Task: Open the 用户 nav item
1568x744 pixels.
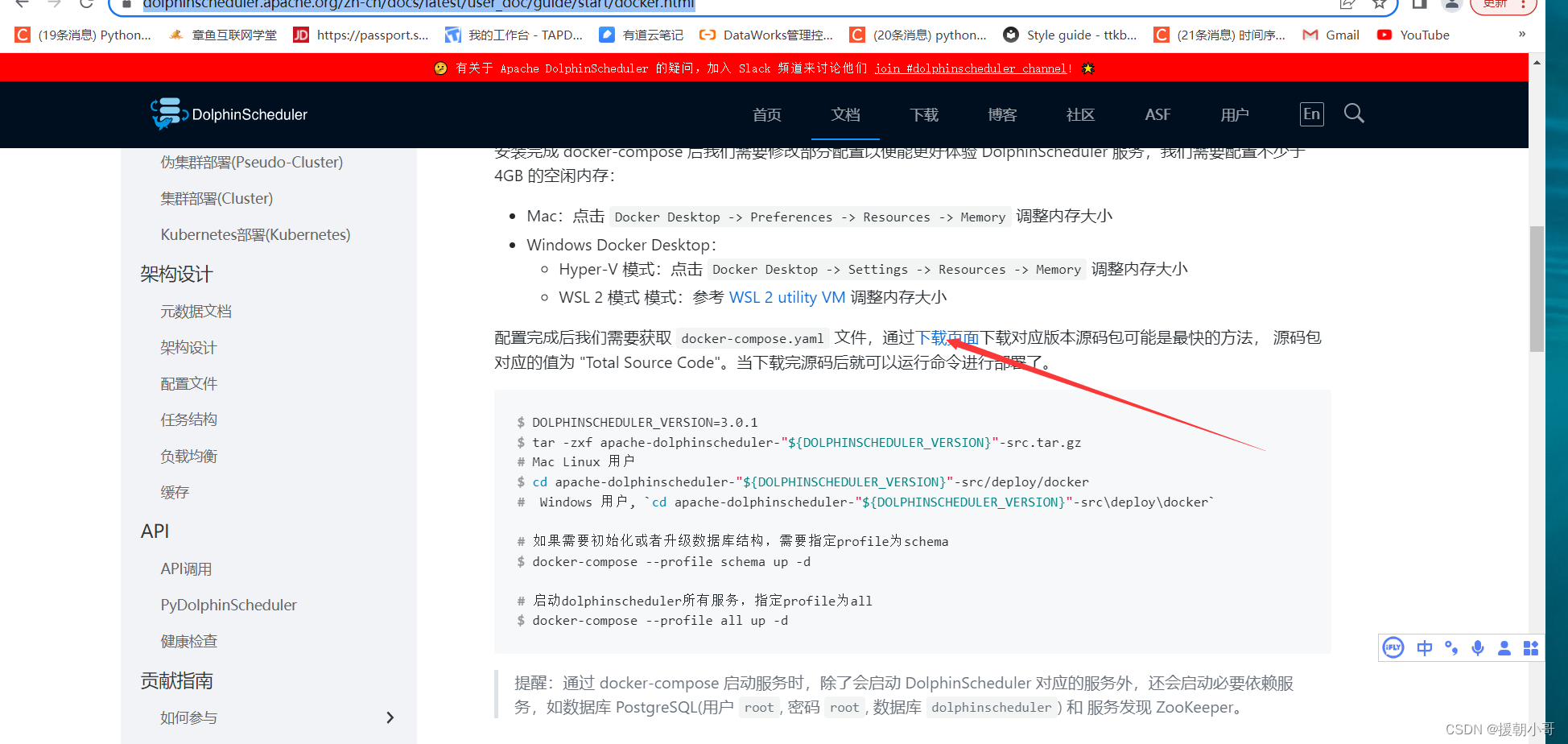Action: 1235,114
